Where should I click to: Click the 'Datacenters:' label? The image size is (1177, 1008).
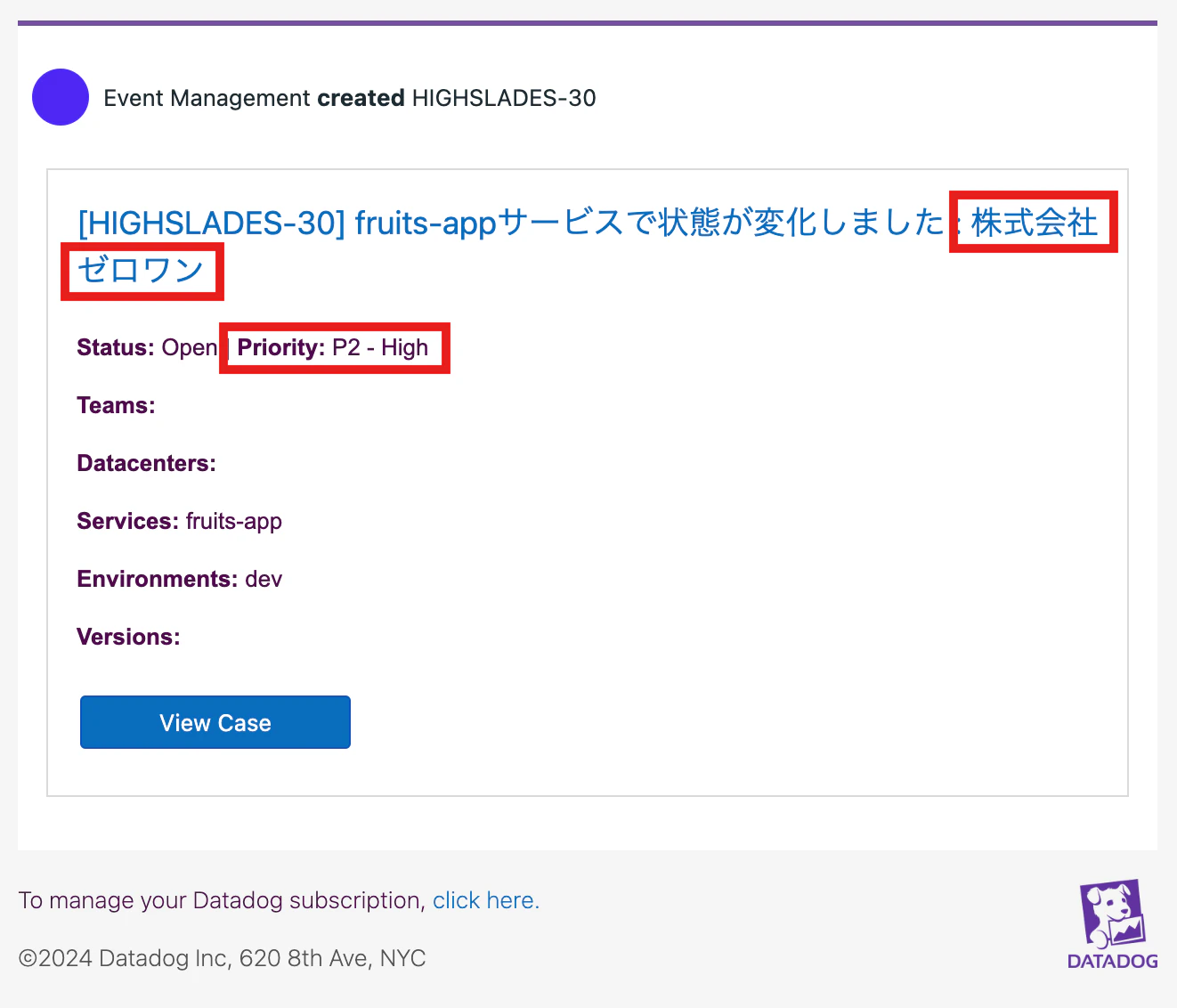click(x=146, y=463)
